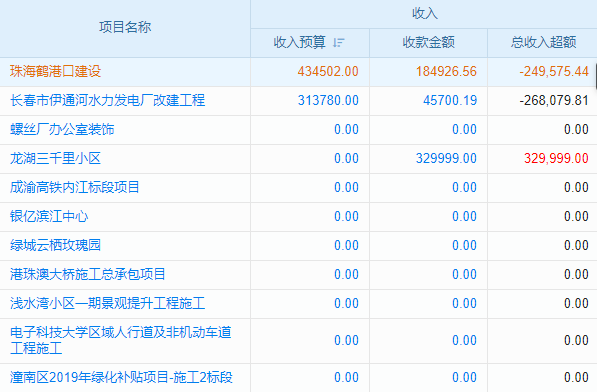597x392 pixels.
Task: Open project 银亿滨江中心
Action: point(49,216)
